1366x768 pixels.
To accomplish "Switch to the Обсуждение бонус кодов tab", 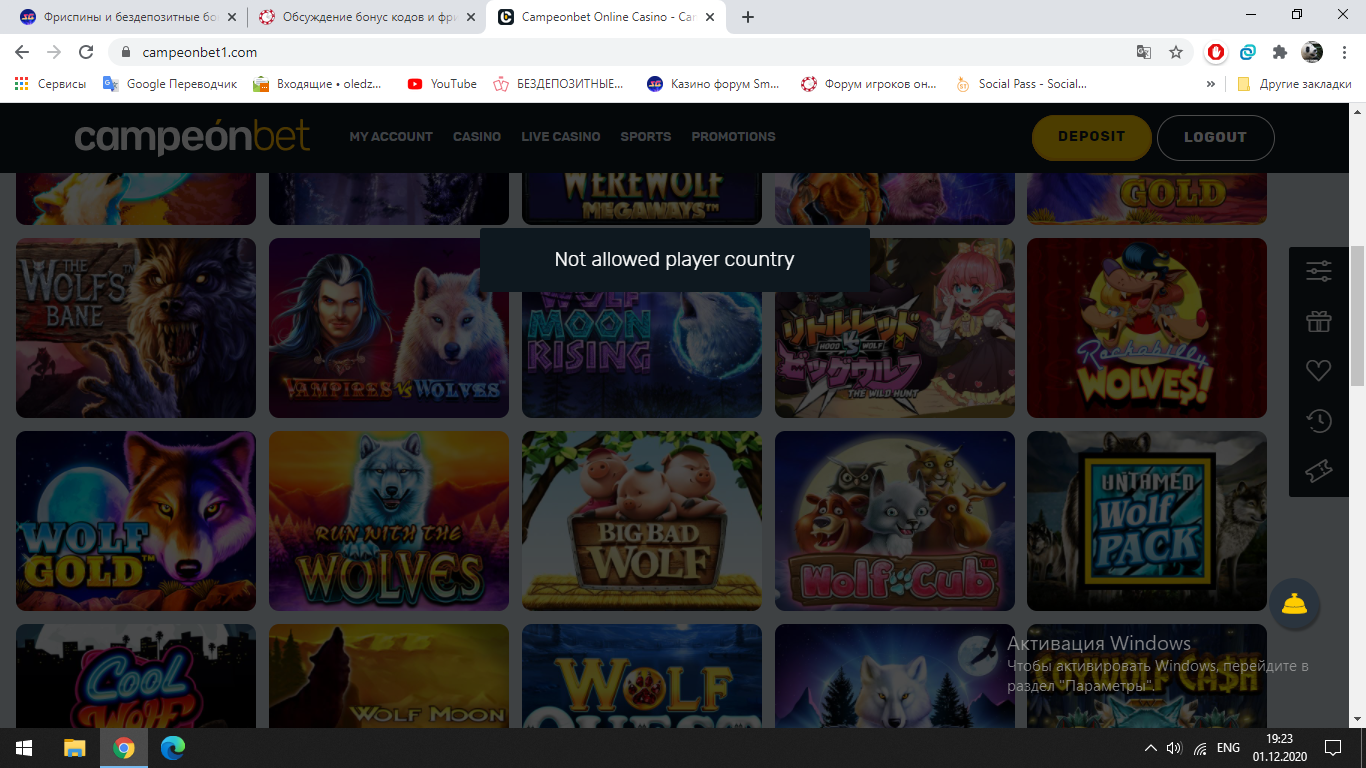I will pyautogui.click(x=367, y=16).
